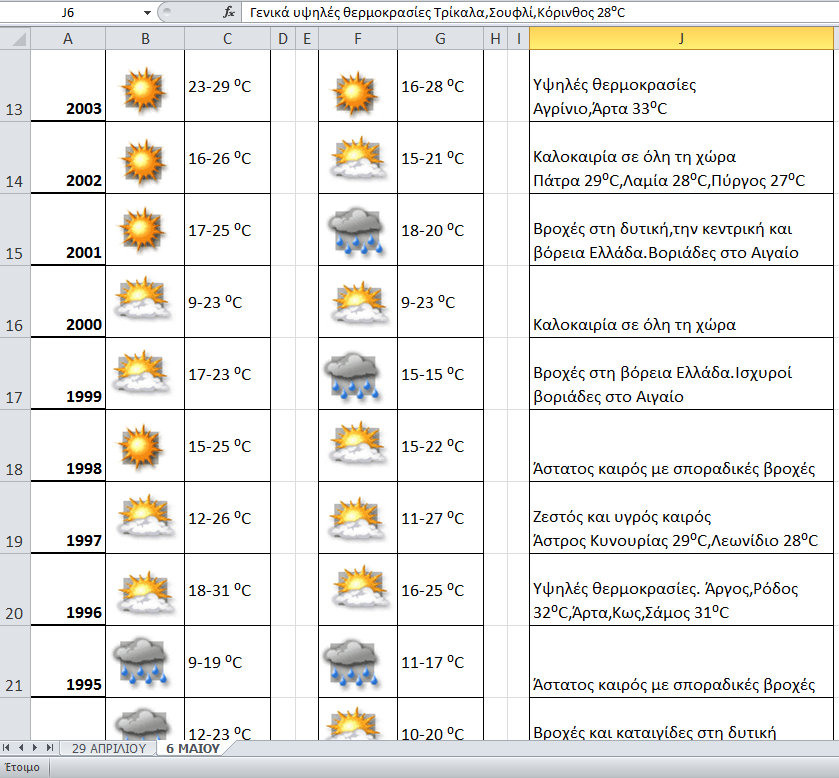Image resolution: width=839 pixels, height=778 pixels.
Task: Go to the previous sheet tab arrow
Action: [x=22, y=748]
